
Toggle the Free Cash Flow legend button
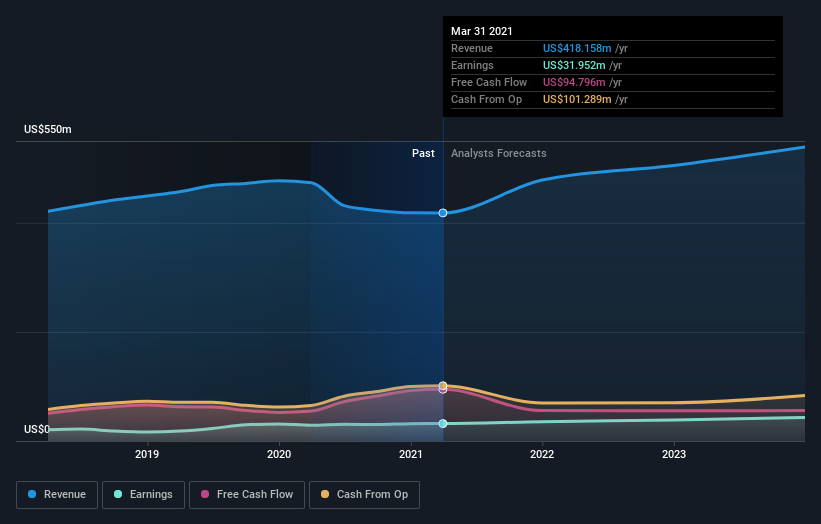point(247,495)
